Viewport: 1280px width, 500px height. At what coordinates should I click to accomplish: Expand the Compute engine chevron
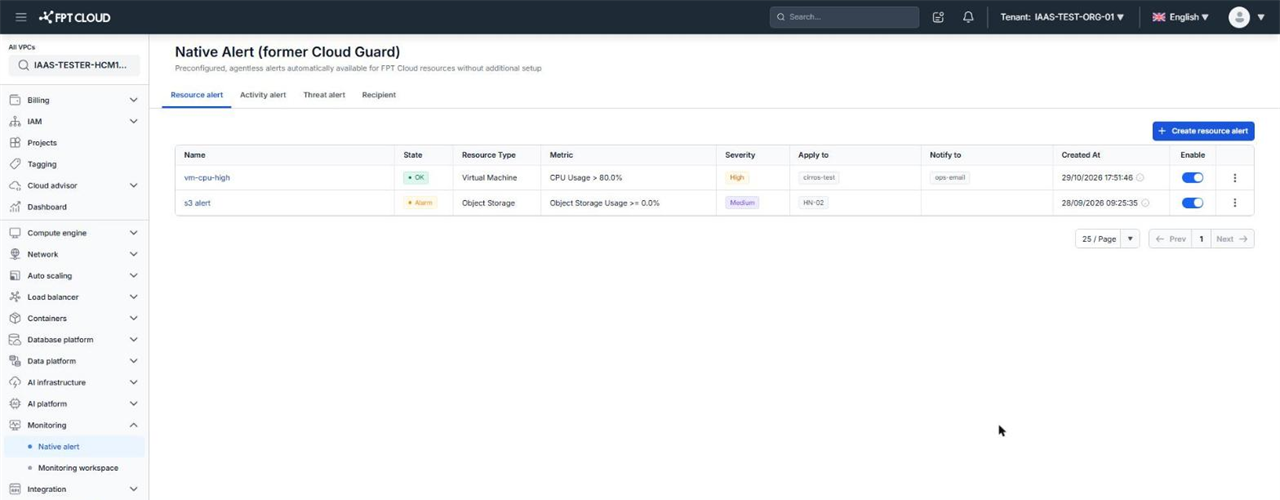coord(134,233)
